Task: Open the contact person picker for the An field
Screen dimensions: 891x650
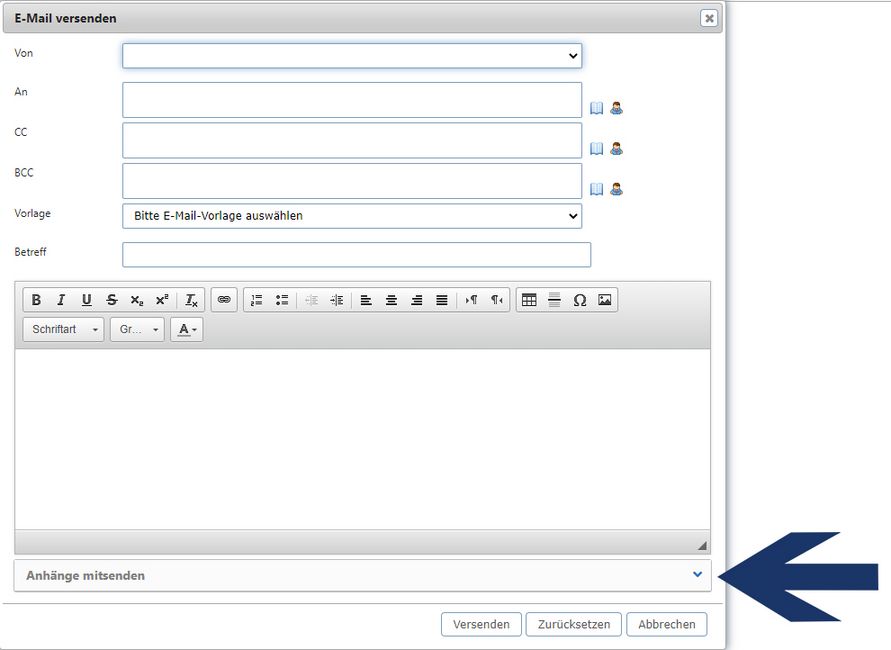Action: [x=617, y=108]
